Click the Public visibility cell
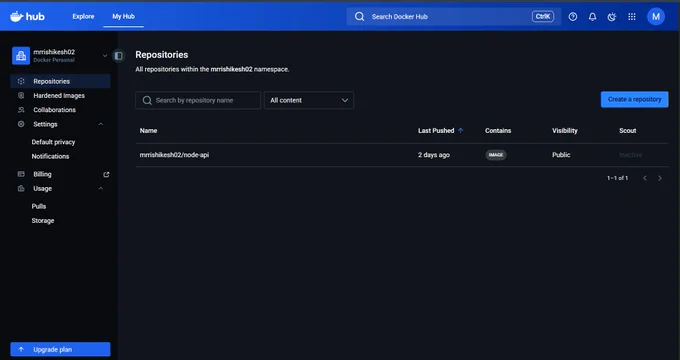Viewport: 680px width, 360px height. (x=561, y=155)
